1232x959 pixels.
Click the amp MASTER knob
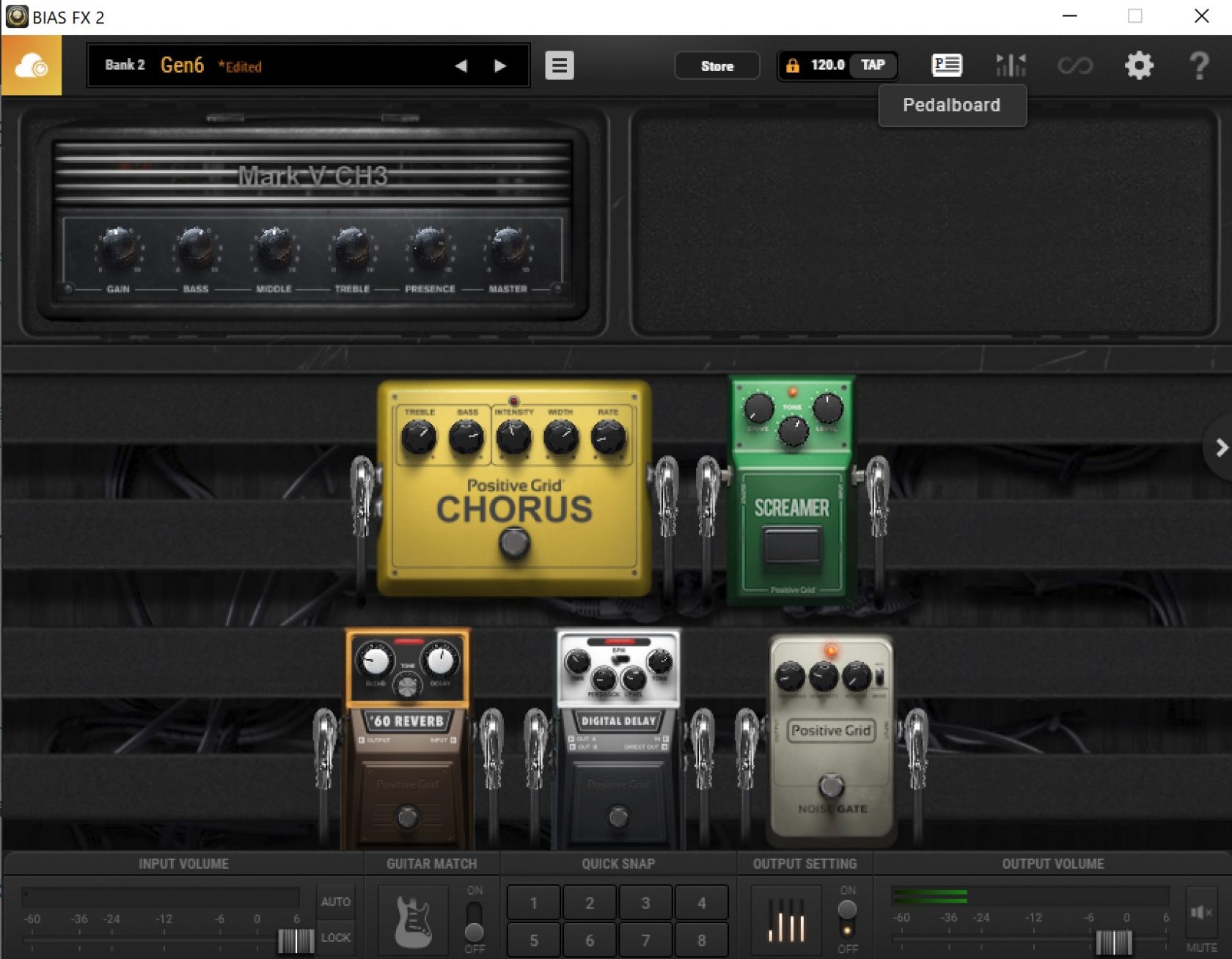(507, 248)
